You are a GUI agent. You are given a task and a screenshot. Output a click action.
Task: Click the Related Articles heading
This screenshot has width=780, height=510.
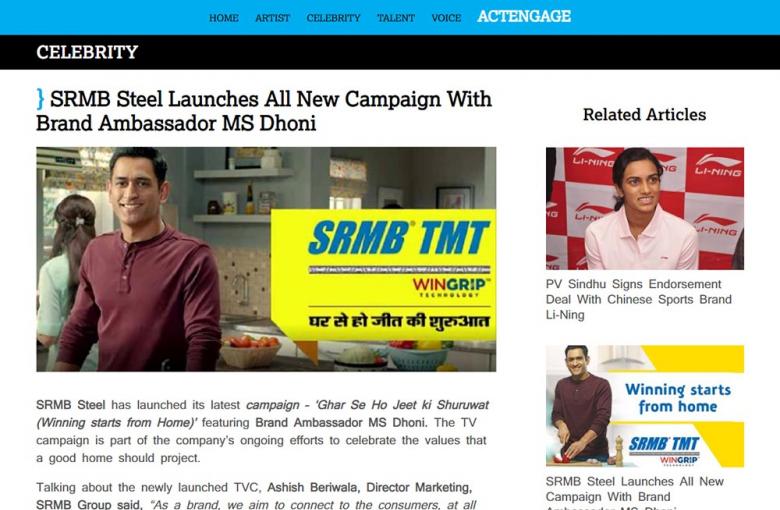[645, 114]
